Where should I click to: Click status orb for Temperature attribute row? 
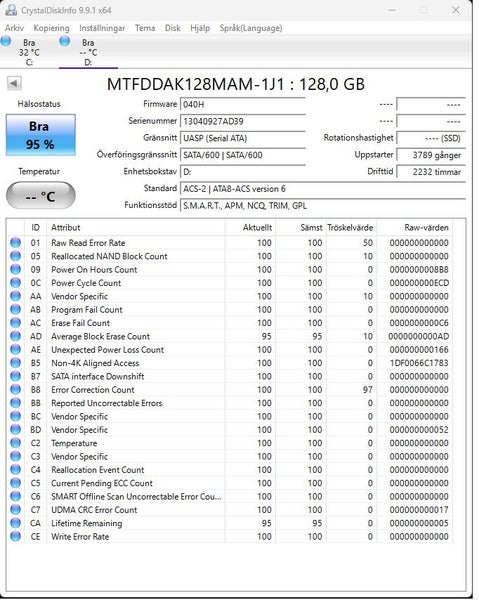tap(15, 443)
